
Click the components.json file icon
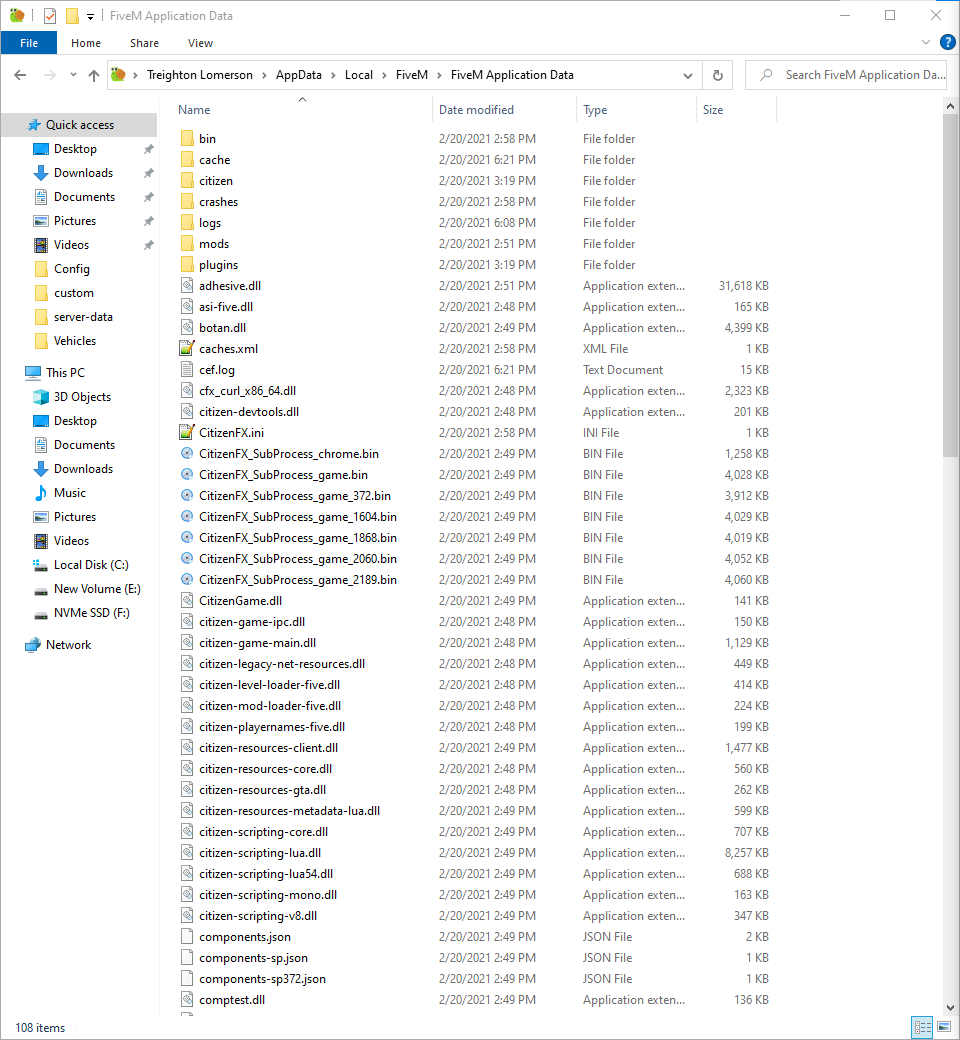click(x=187, y=937)
